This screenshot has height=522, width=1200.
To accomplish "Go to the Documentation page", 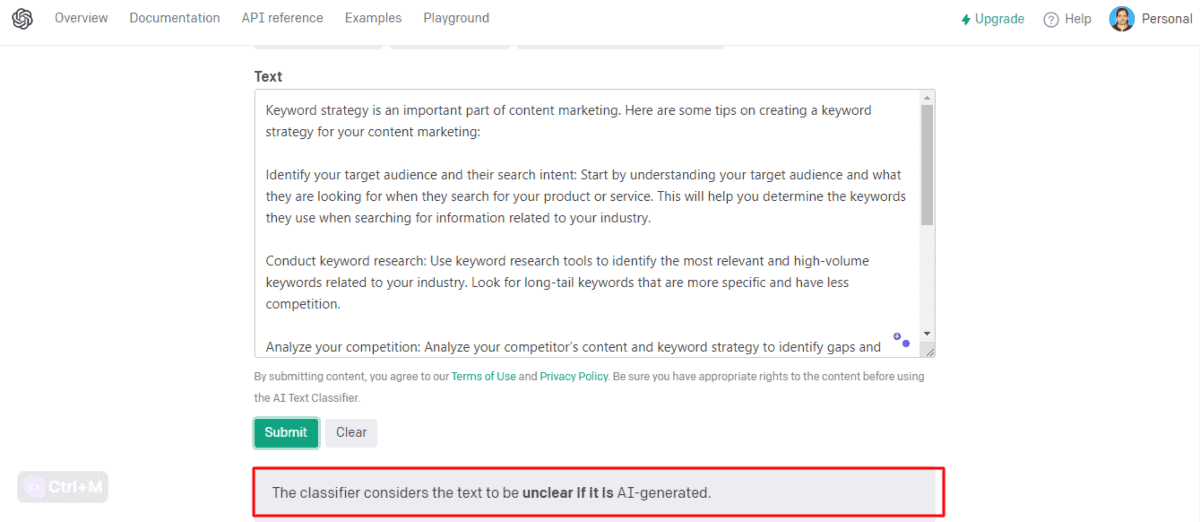I will tap(175, 18).
